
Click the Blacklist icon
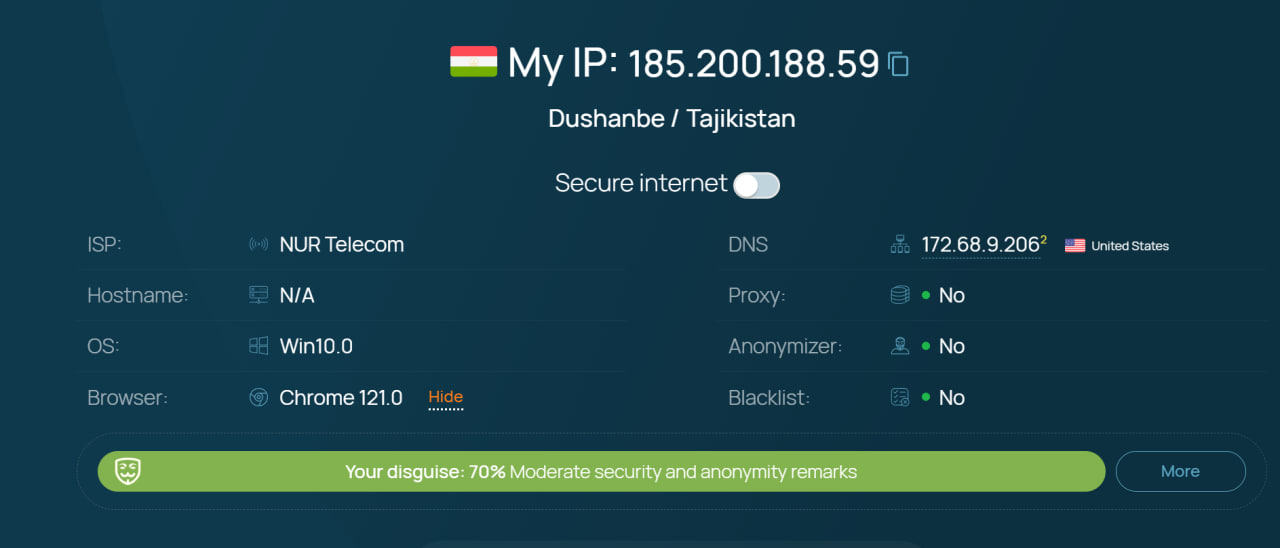(900, 398)
